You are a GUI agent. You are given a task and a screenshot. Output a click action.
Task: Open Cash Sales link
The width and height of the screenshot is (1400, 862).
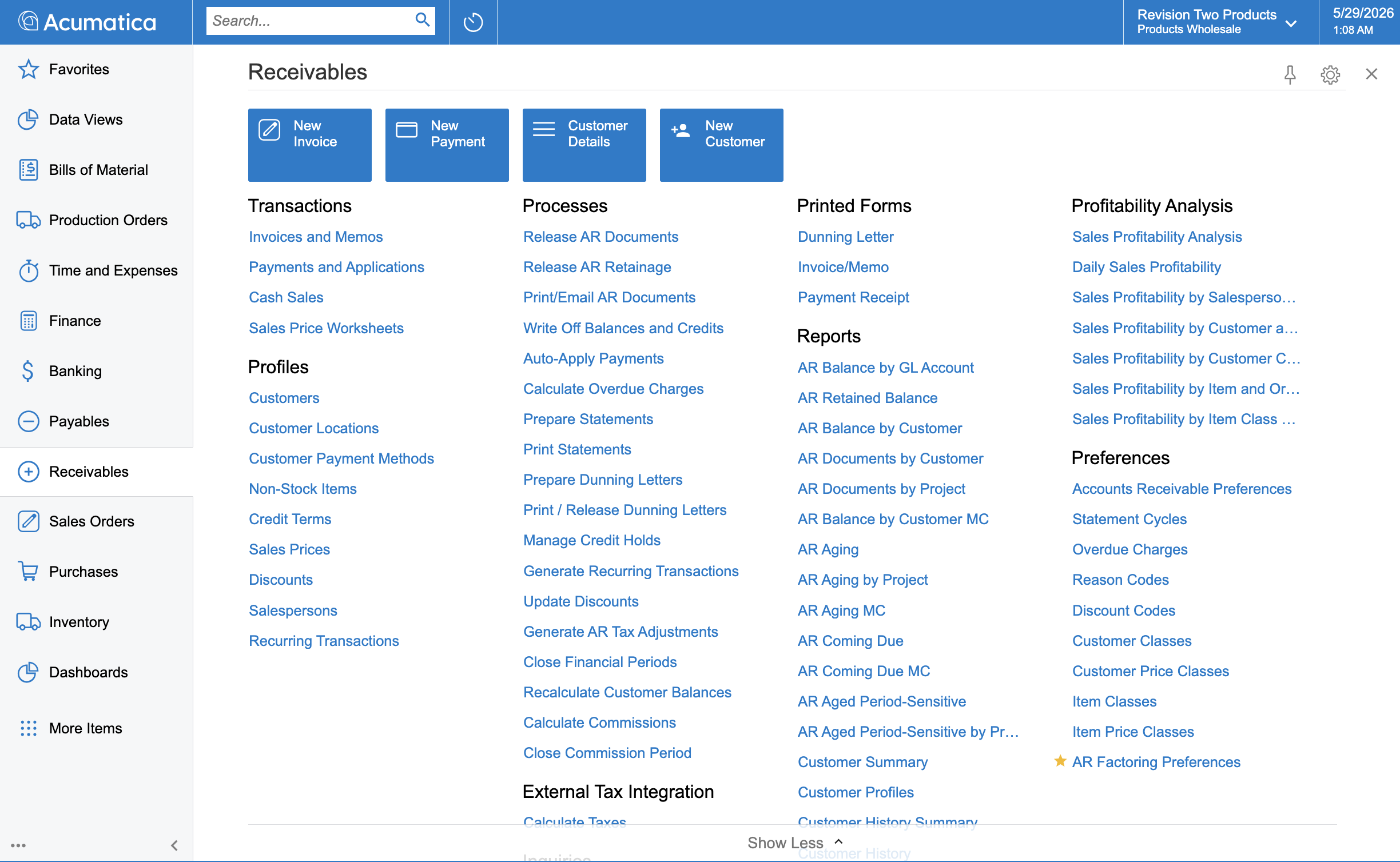(286, 297)
